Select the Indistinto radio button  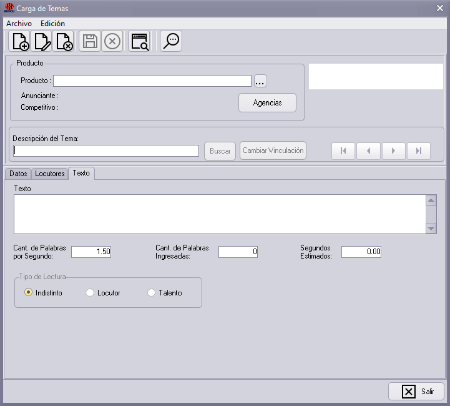click(x=29, y=292)
